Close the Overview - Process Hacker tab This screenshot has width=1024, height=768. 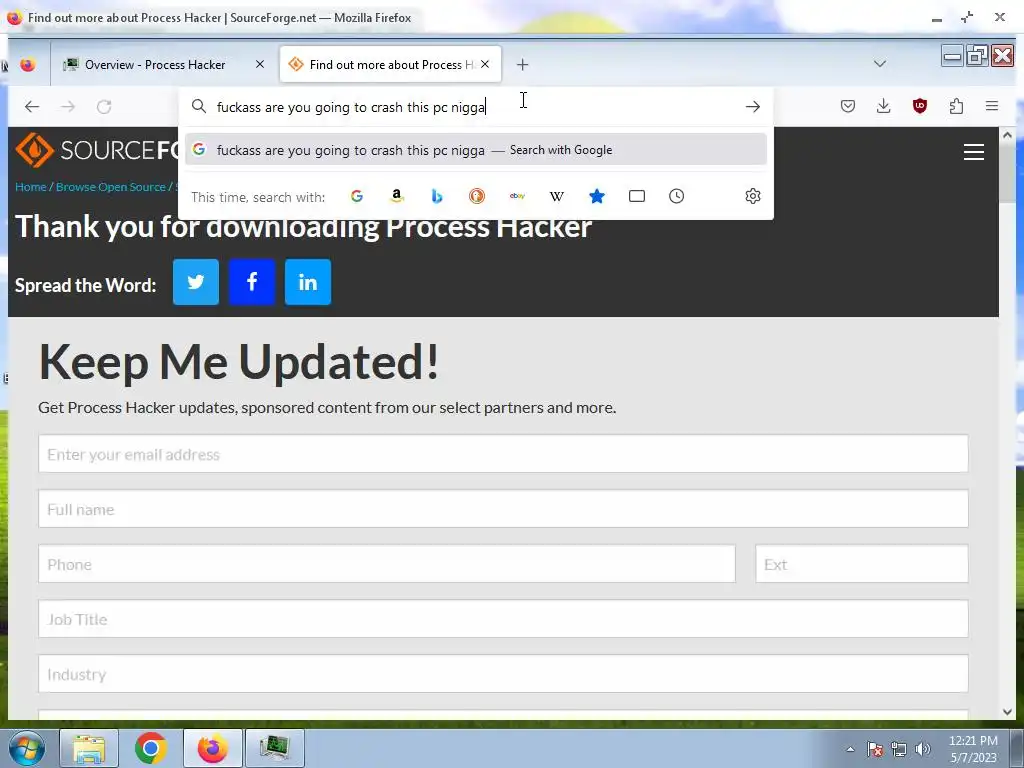pos(260,64)
